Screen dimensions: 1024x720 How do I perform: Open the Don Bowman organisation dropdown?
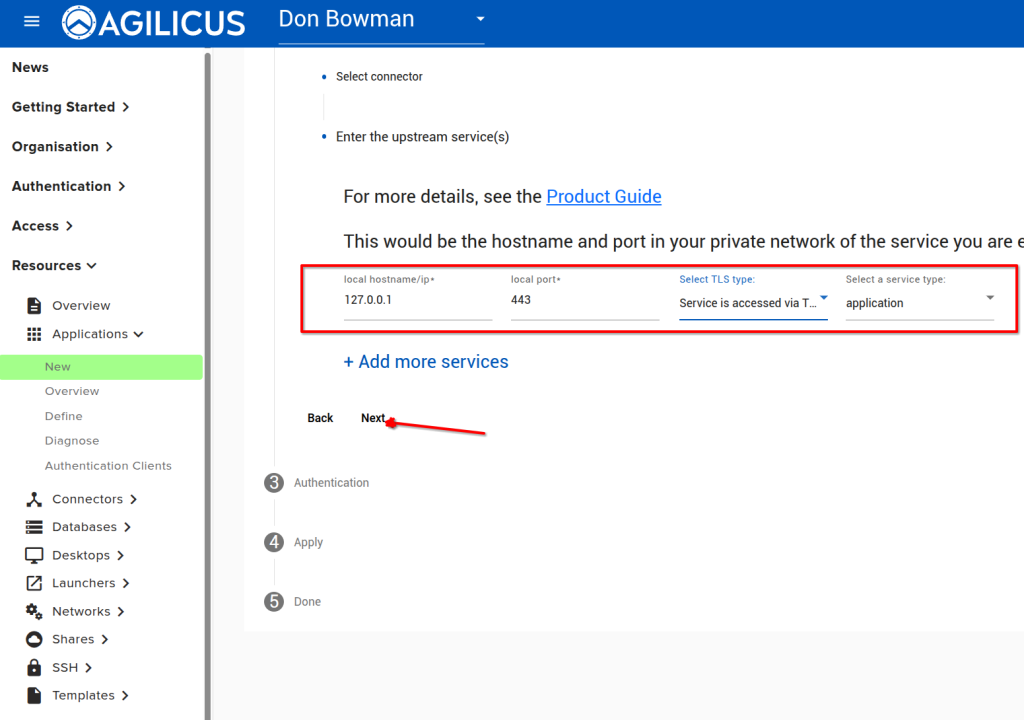[x=480, y=20]
